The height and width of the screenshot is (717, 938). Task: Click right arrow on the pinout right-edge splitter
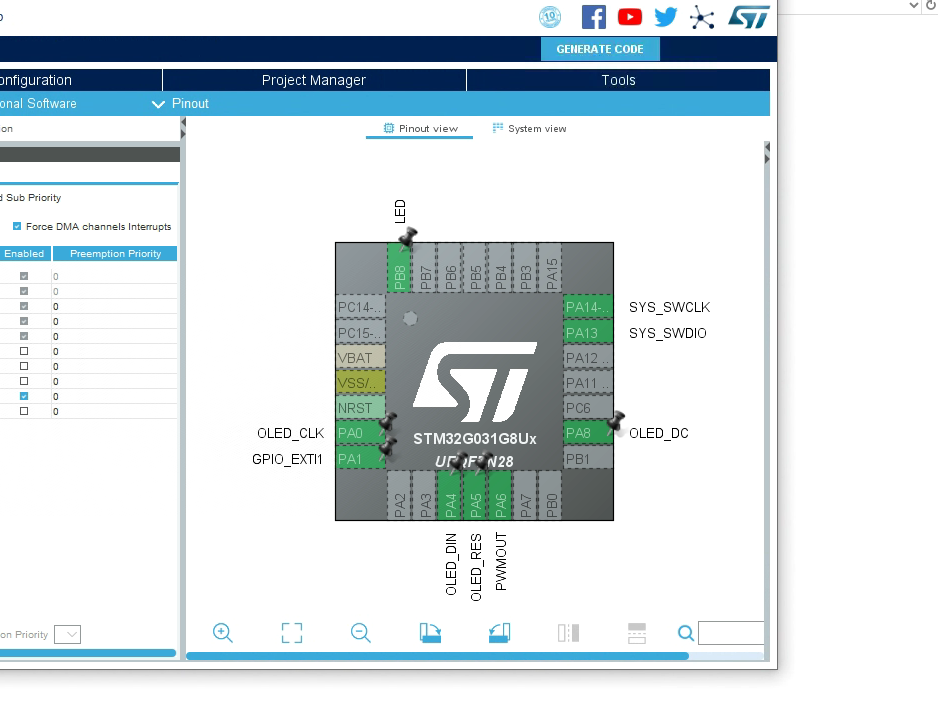767,159
